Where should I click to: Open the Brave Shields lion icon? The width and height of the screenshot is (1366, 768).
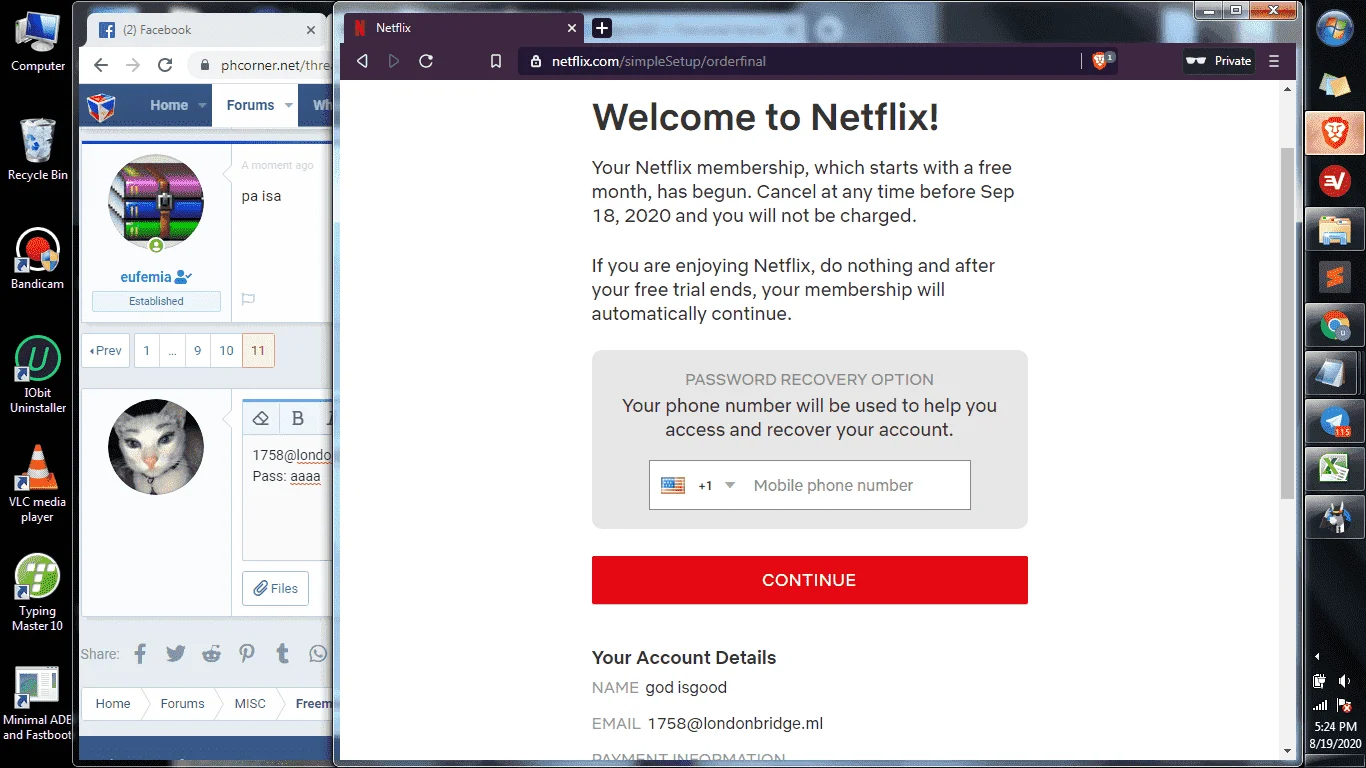coord(1101,61)
